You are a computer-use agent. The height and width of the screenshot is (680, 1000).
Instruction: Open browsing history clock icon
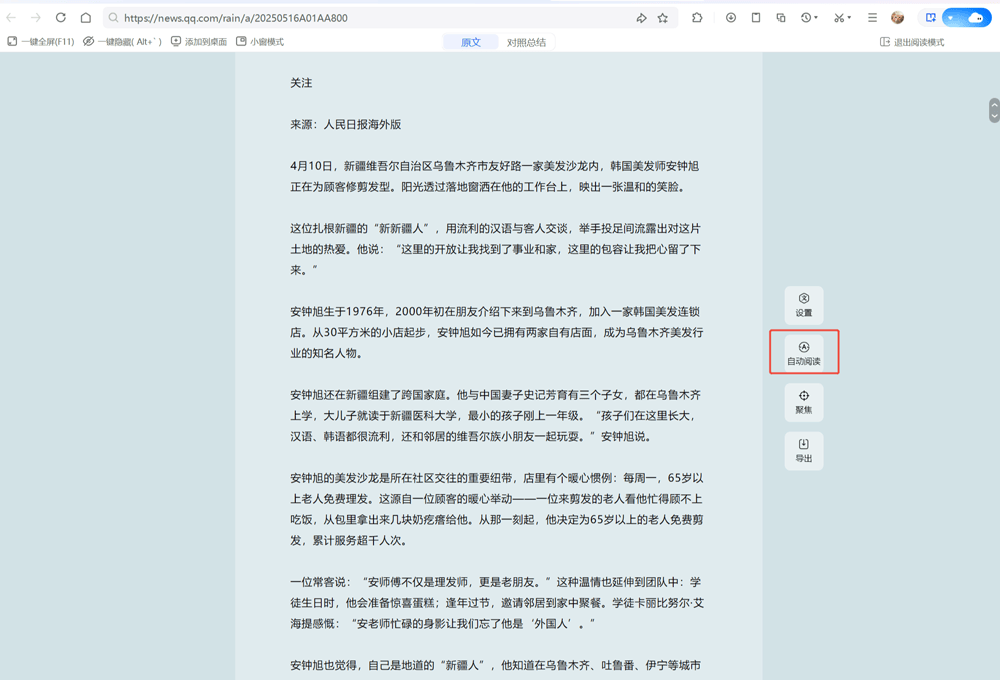click(x=806, y=17)
